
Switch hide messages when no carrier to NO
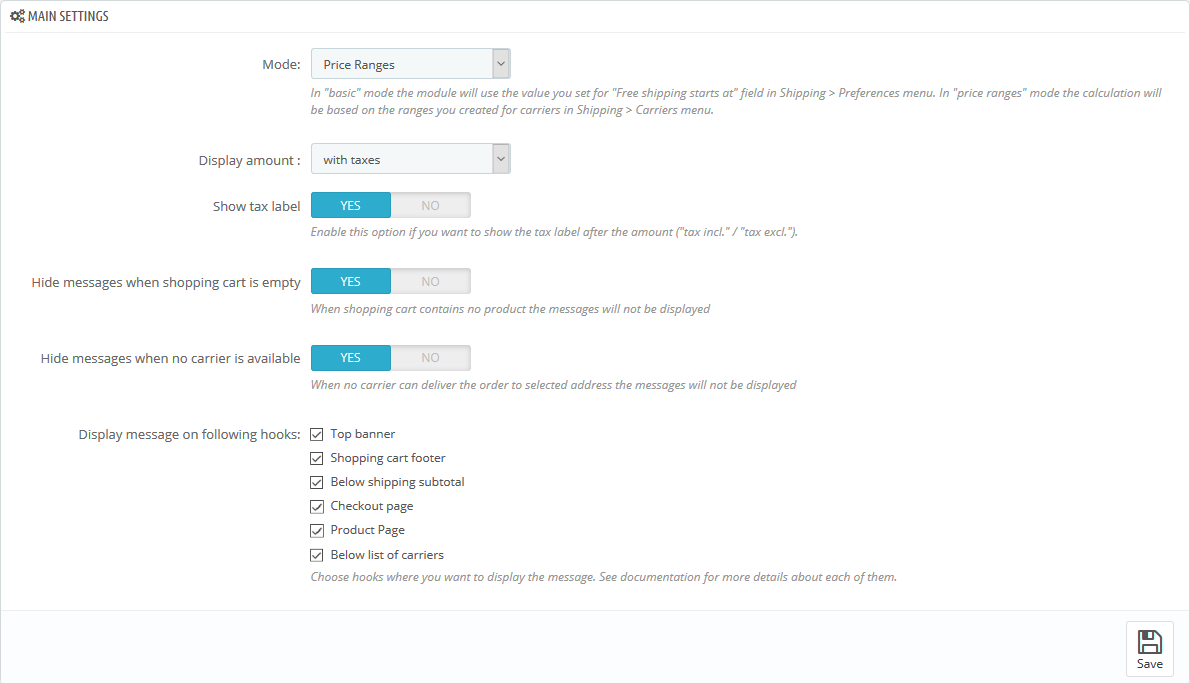tap(430, 357)
